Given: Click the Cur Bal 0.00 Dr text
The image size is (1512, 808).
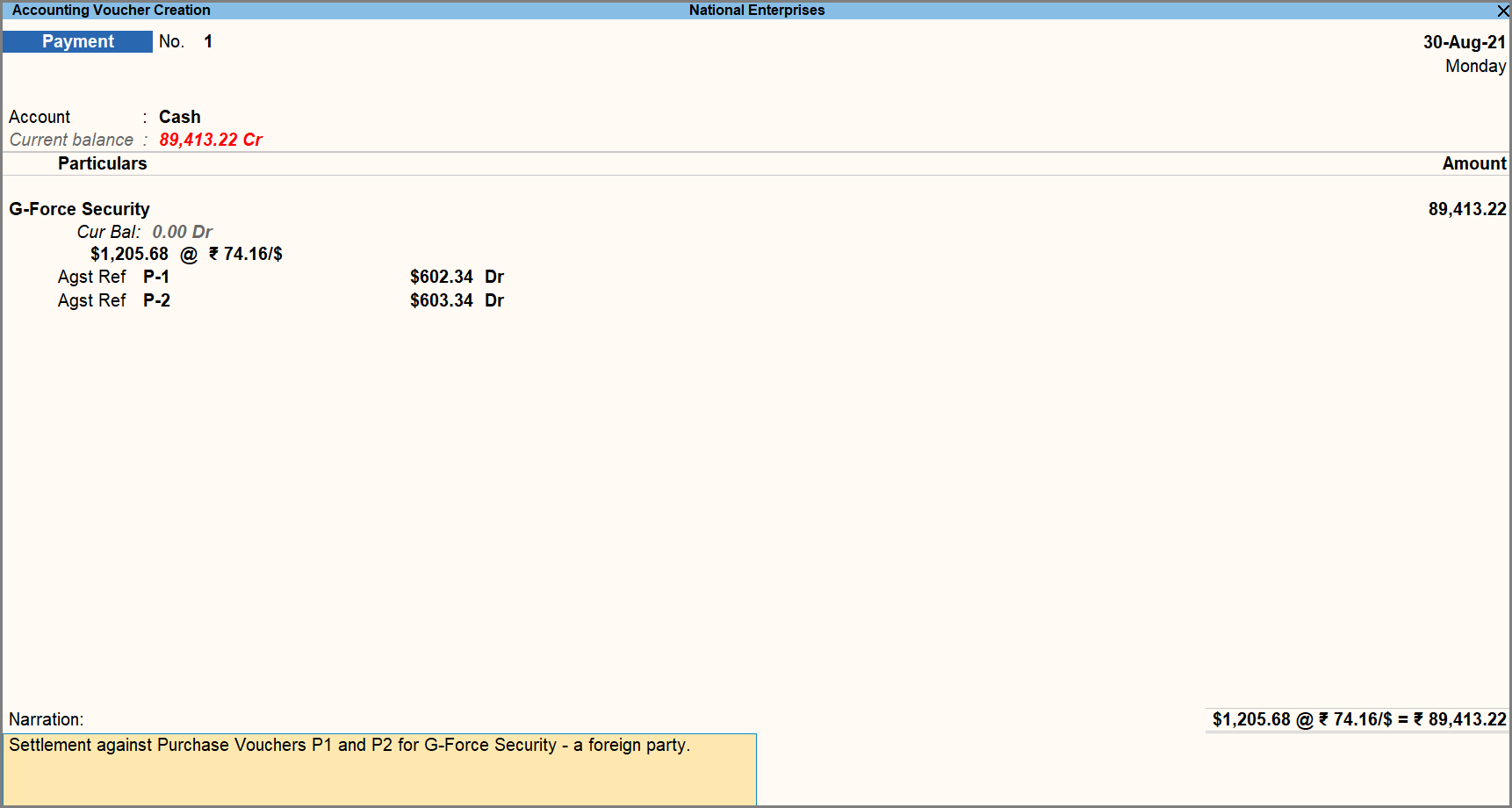Looking at the screenshot, I should pyautogui.click(x=144, y=232).
